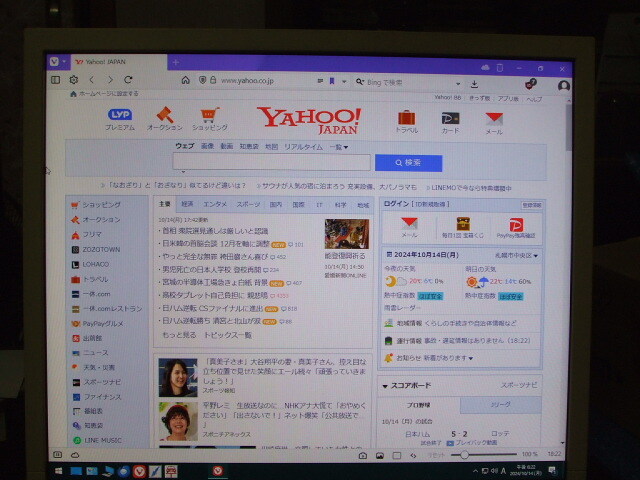640x480 pixels.
Task: Select the 画像 search tab
Action: 207,146
